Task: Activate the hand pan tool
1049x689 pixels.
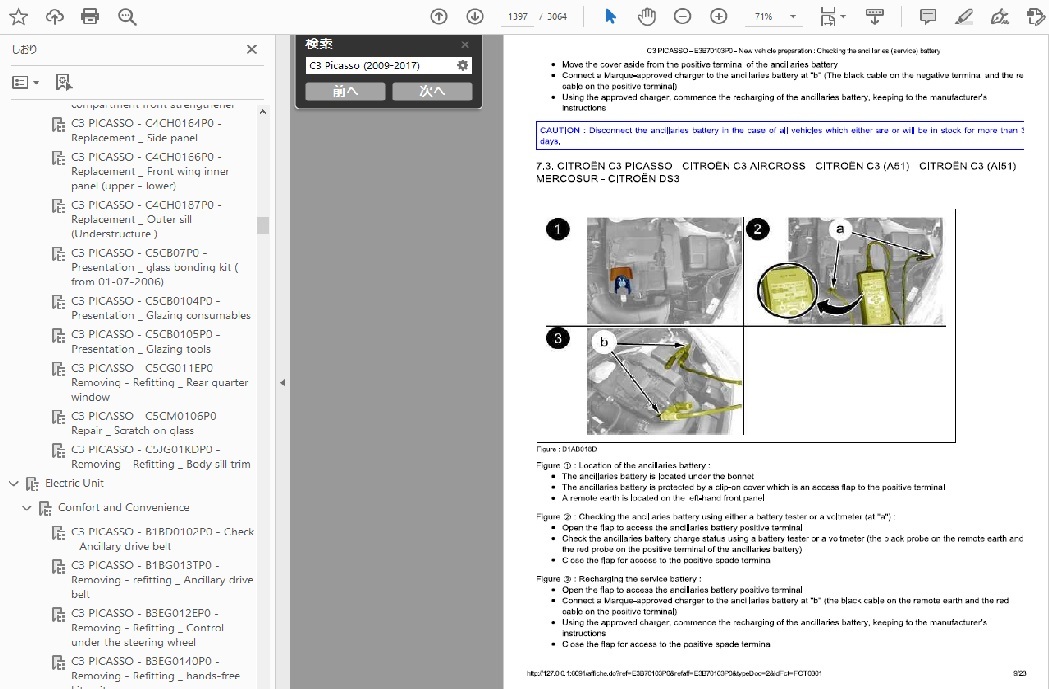Action: (646, 17)
